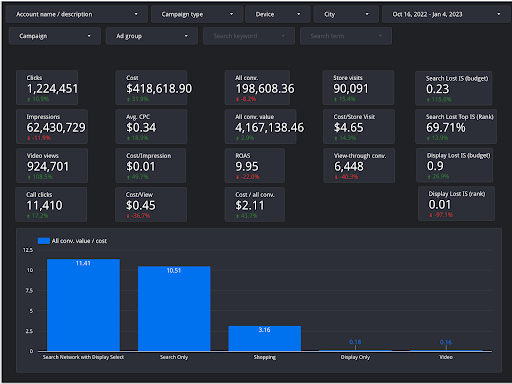
Task: Select the Search Only bar labeled 10.51
Action: click(x=174, y=308)
